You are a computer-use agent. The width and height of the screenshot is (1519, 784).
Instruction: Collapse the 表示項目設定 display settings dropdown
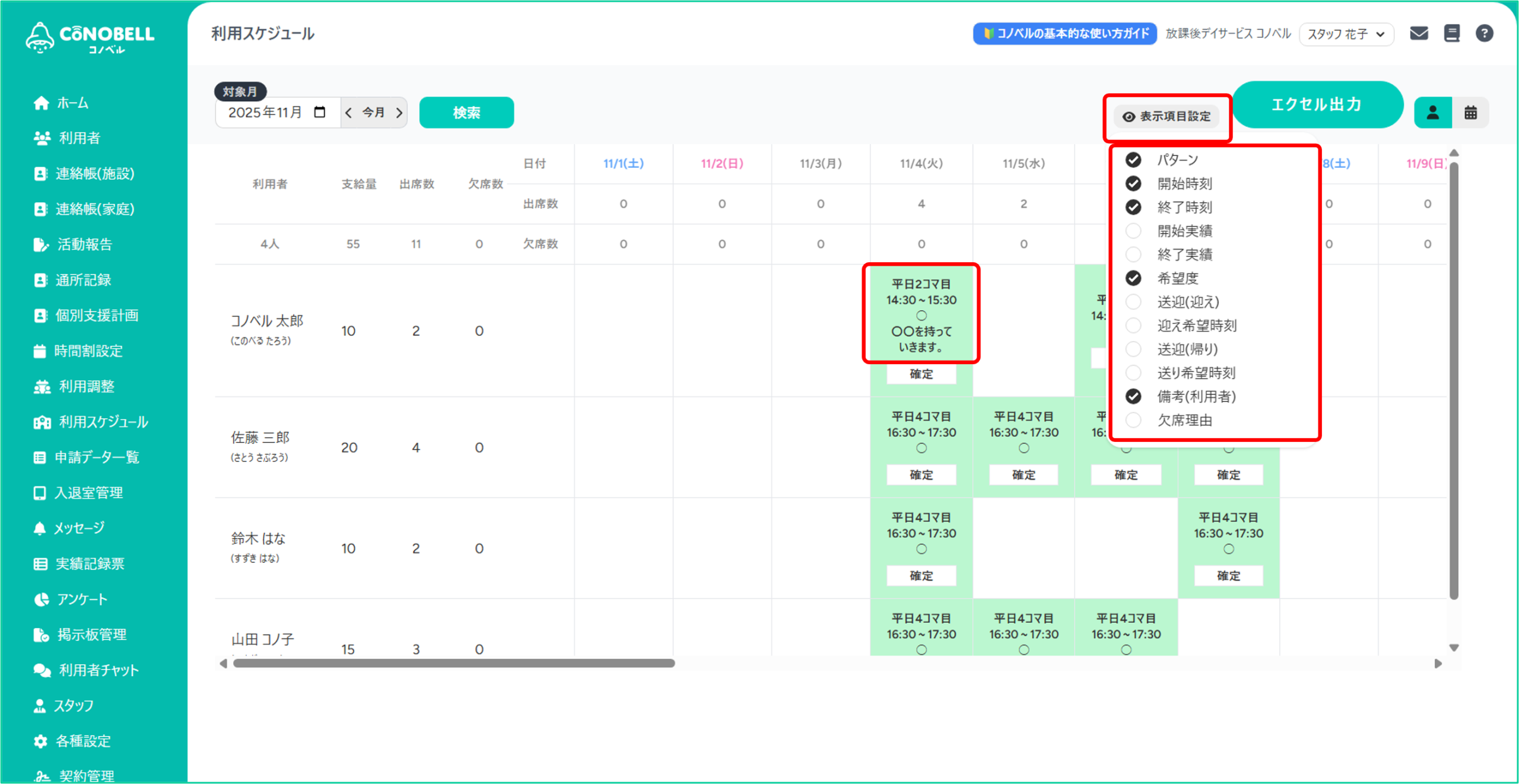1167,116
